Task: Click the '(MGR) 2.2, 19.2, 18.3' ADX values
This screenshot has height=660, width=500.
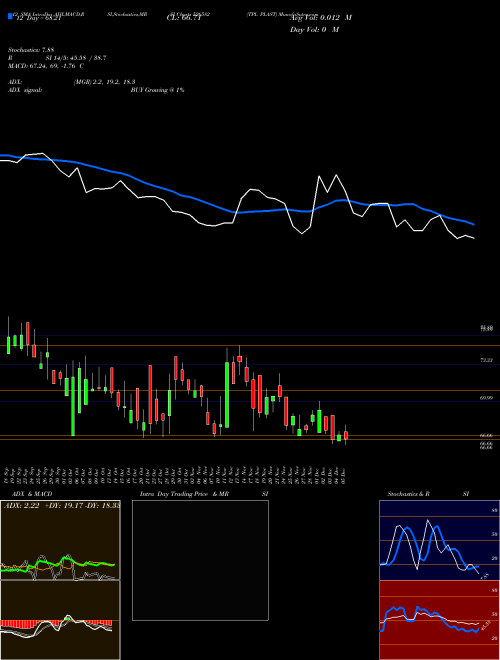Action: click(x=104, y=82)
